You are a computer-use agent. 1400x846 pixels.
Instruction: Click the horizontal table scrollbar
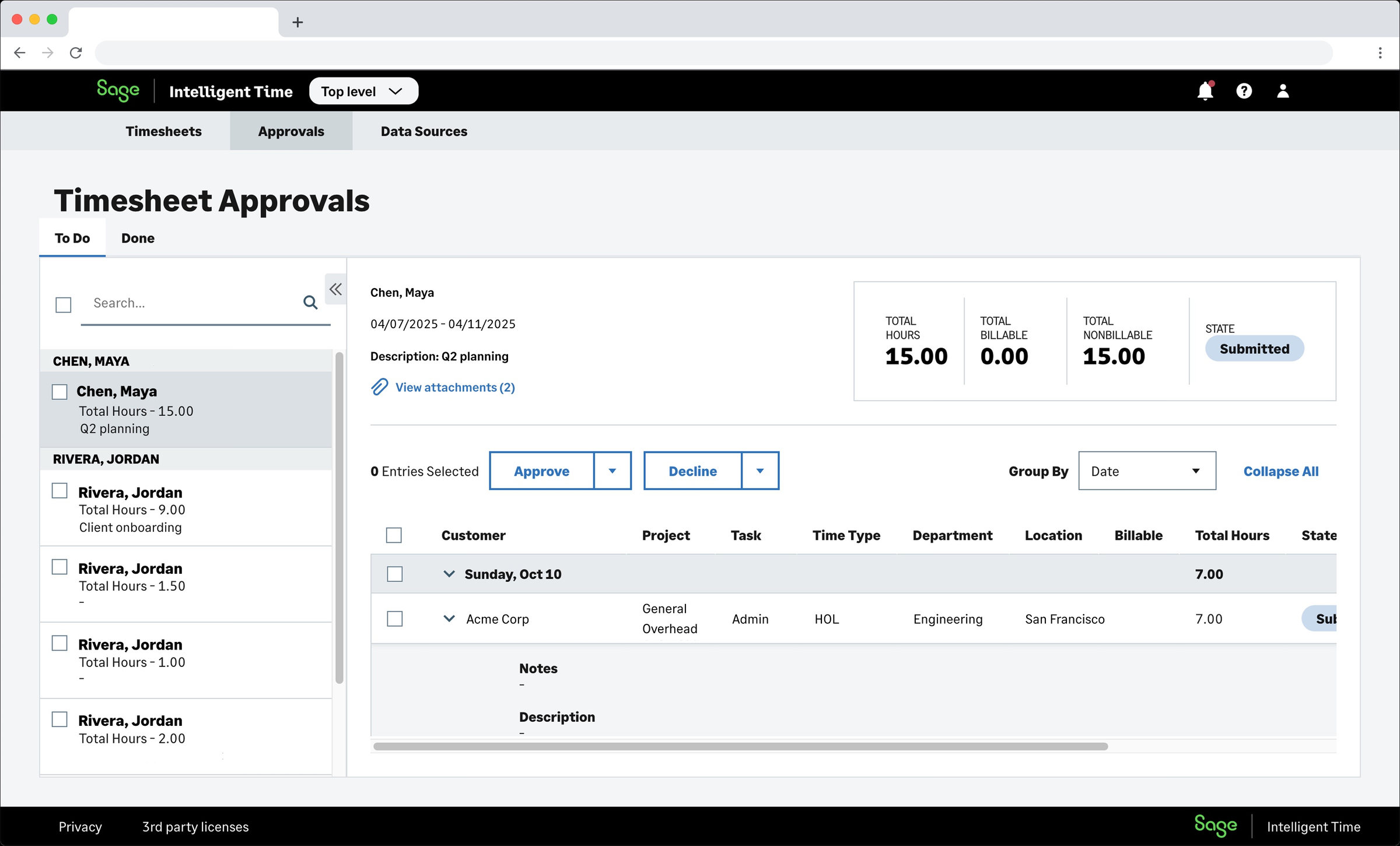[740, 746]
